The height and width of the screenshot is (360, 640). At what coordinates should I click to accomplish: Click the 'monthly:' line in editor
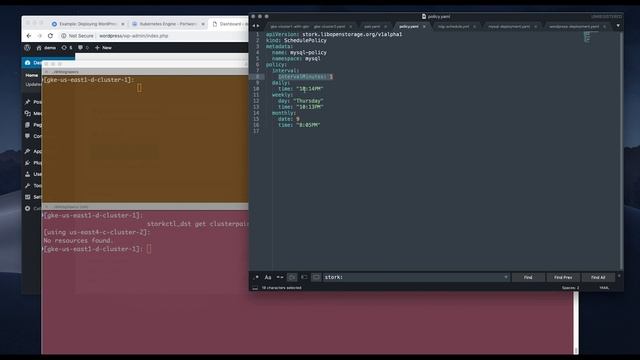284,113
